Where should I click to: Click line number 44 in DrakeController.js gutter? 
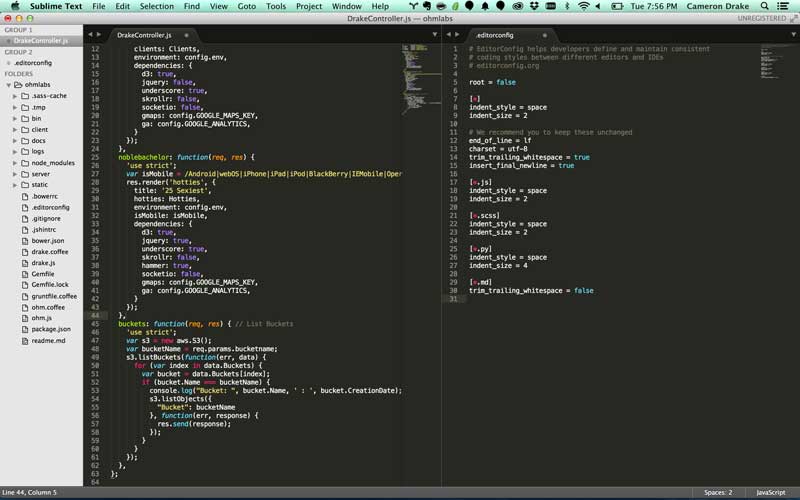point(95,315)
